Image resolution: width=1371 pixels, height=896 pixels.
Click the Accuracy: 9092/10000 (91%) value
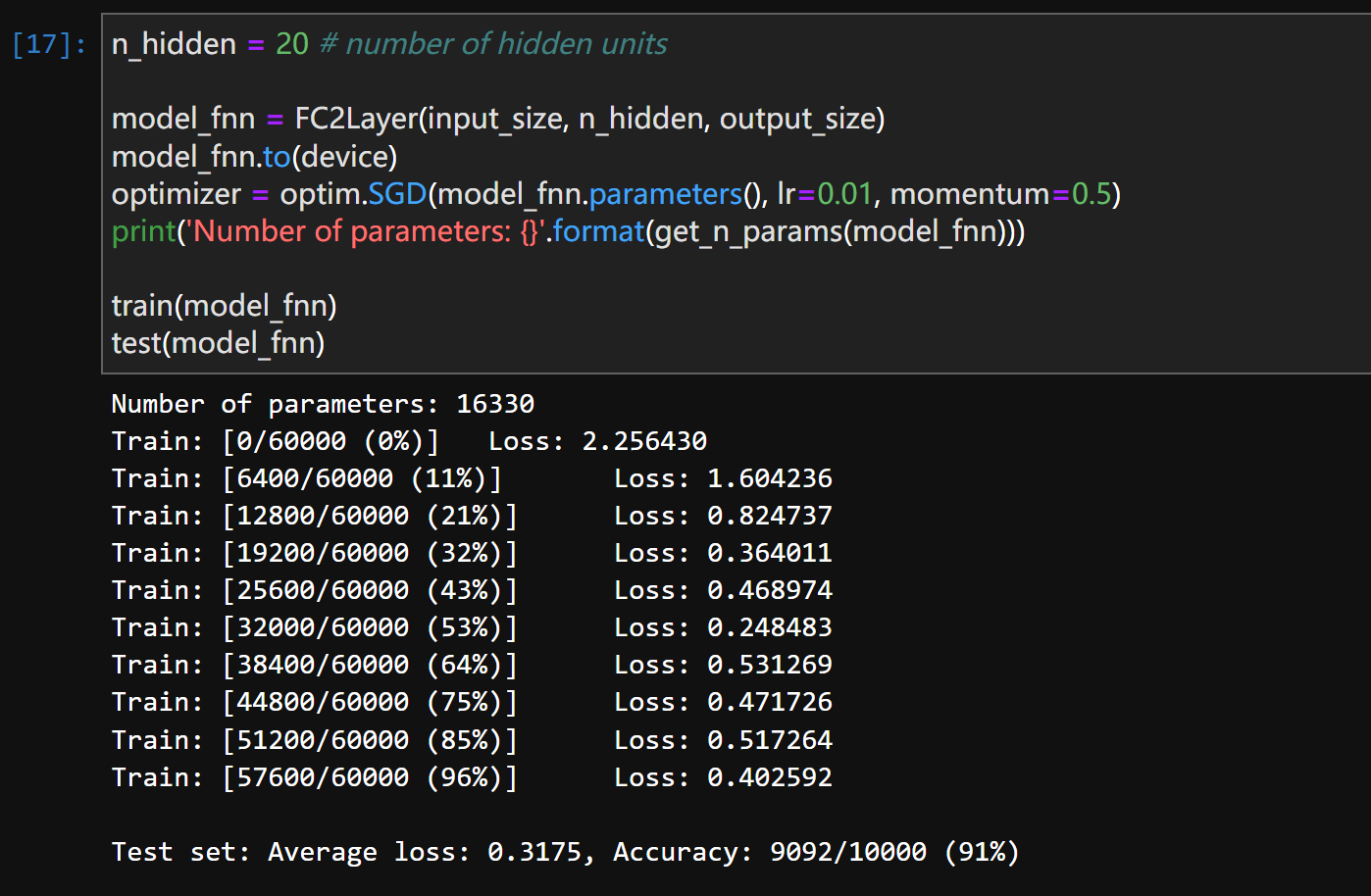(816, 852)
